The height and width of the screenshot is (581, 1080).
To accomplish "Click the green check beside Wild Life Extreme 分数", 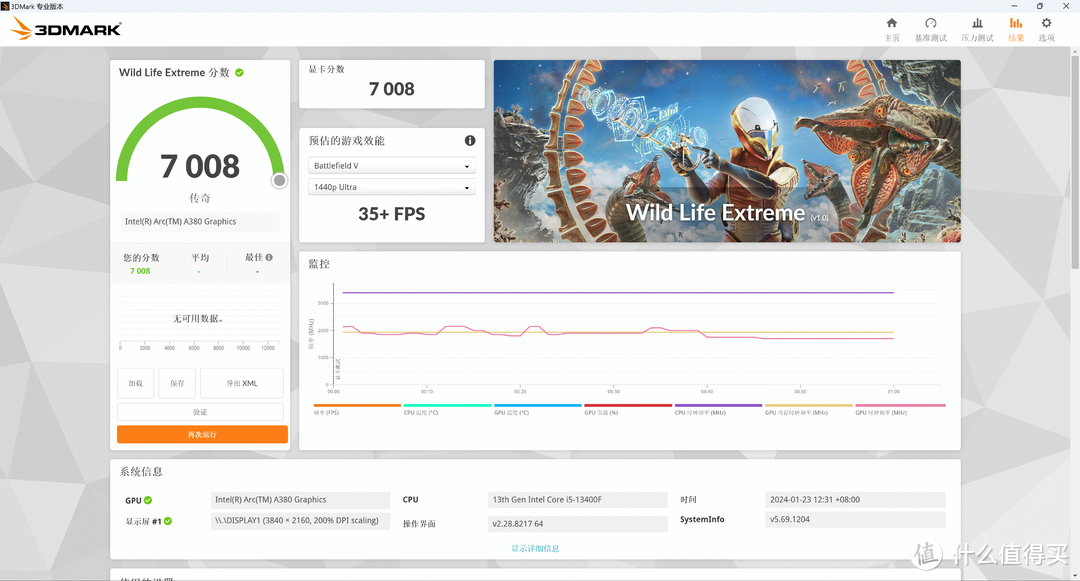I will point(239,72).
